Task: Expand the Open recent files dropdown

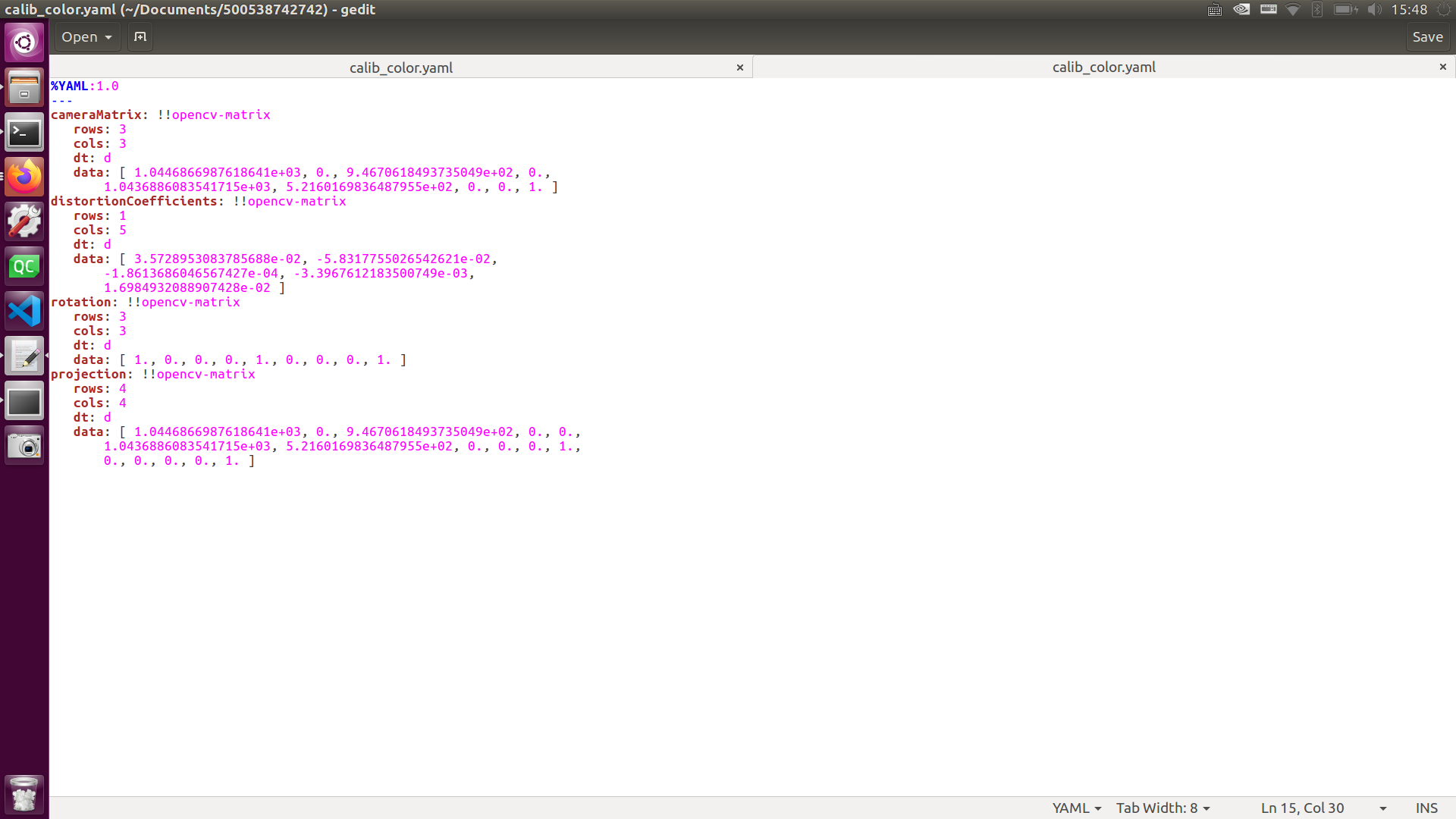Action: coord(108,37)
